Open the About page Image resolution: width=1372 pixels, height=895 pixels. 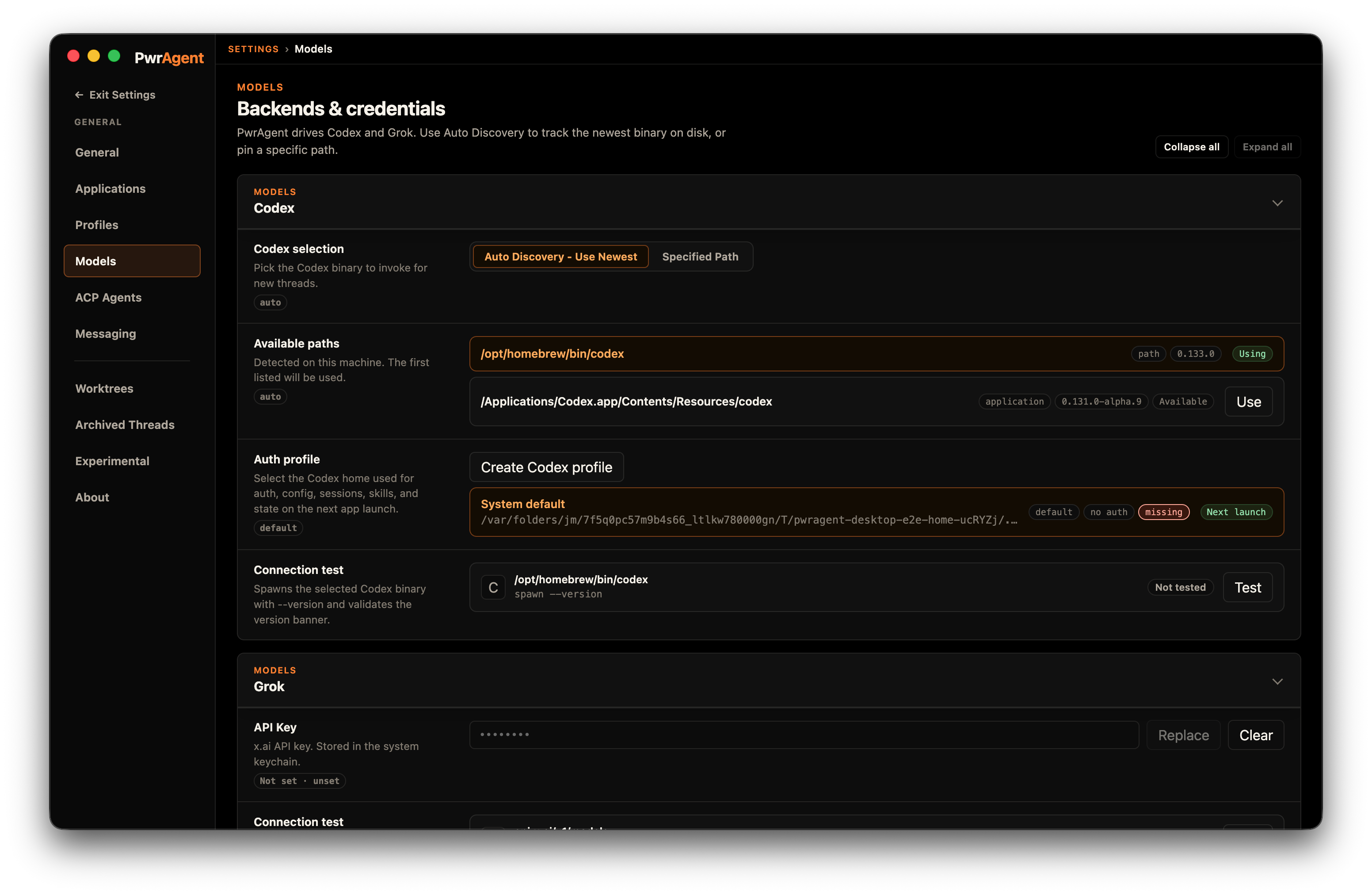tap(132, 497)
